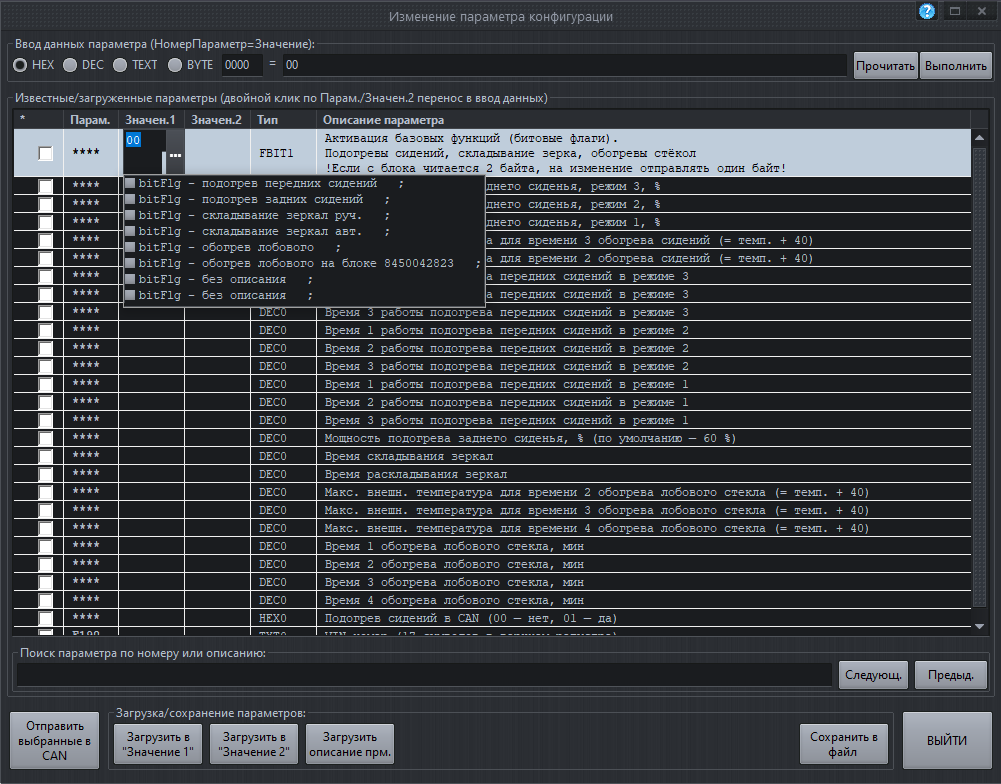The image size is (1001, 784).
Task: Focus the parameter search input field
Action: pyautogui.click(x=424, y=675)
